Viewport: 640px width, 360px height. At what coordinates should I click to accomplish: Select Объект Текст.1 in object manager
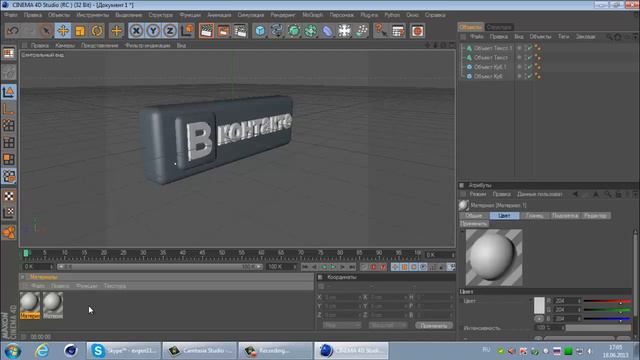[x=493, y=48]
